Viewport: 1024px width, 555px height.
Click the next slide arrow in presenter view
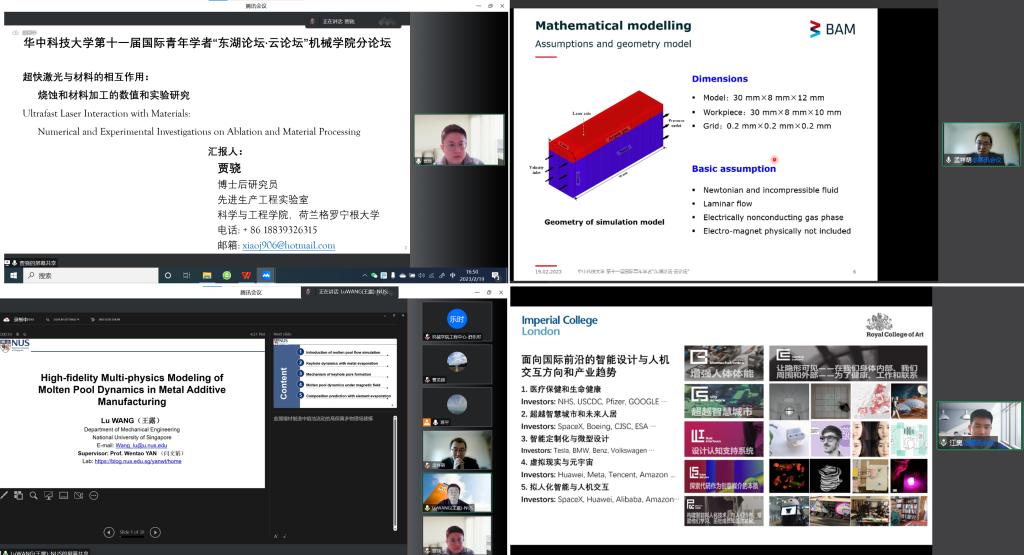[x=155, y=532]
